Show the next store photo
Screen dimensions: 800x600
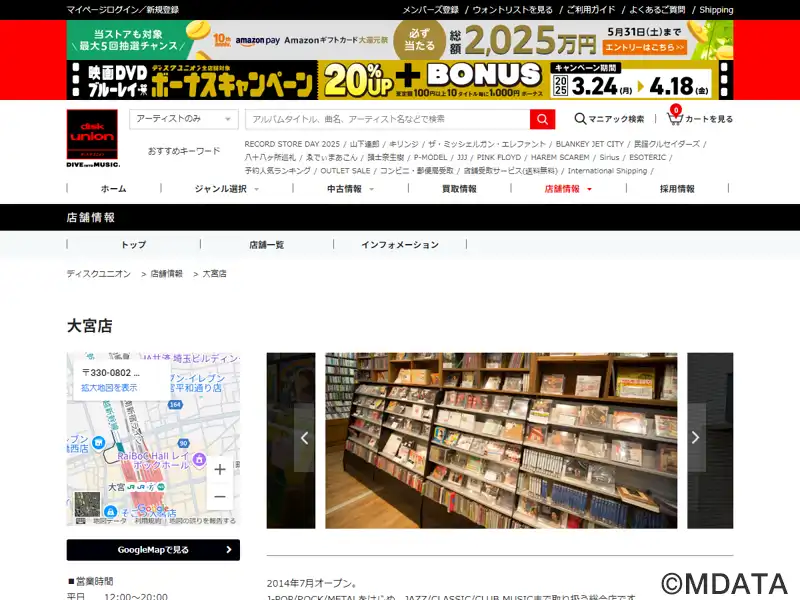click(695, 438)
